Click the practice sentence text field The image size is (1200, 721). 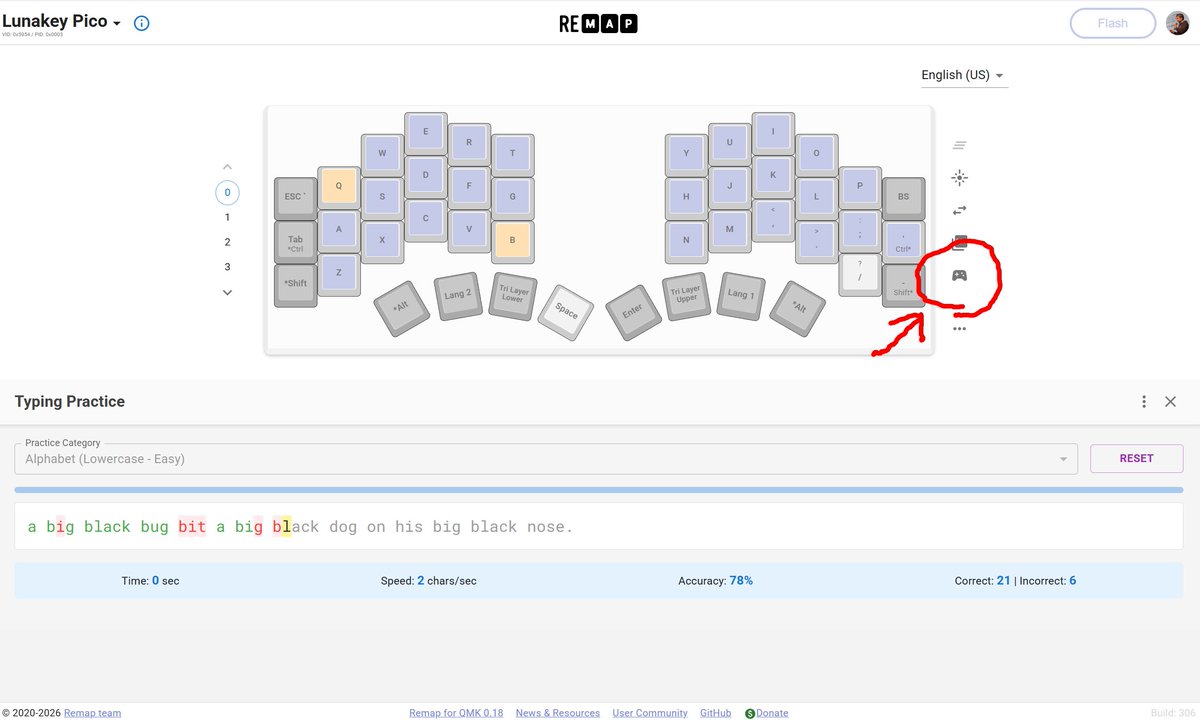pyautogui.click(x=599, y=526)
